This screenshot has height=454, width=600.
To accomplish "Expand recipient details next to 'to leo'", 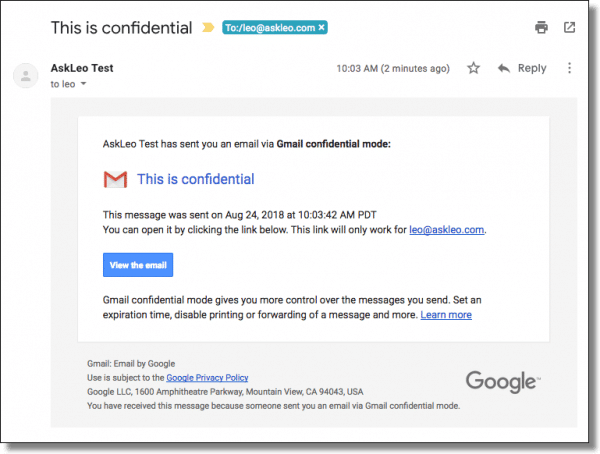I will 83,84.
